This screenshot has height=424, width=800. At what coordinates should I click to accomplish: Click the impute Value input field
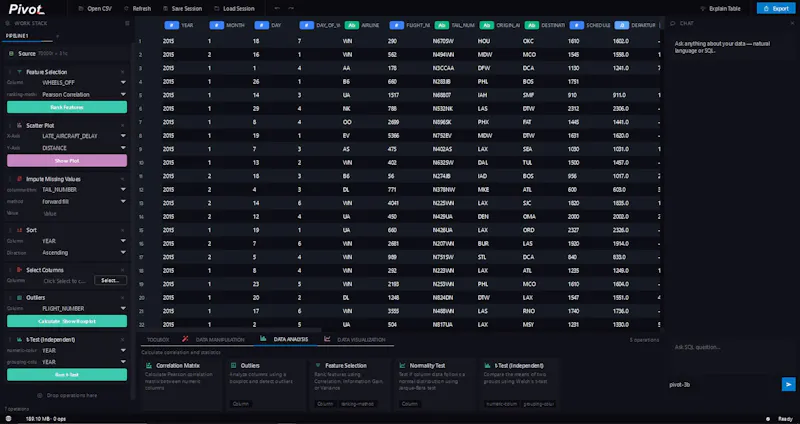tap(84, 214)
